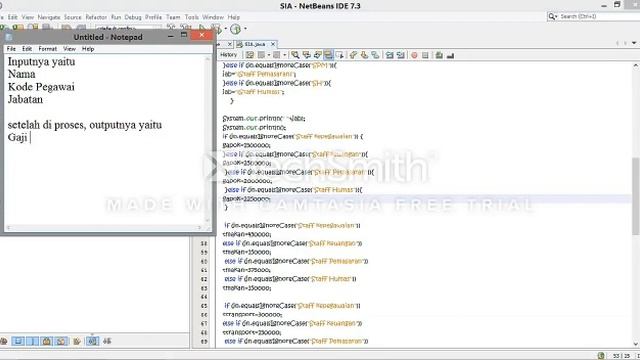Viewport: 640px width, 360px height.
Task: Click editor scrollbar down arrow
Action: coord(636,344)
